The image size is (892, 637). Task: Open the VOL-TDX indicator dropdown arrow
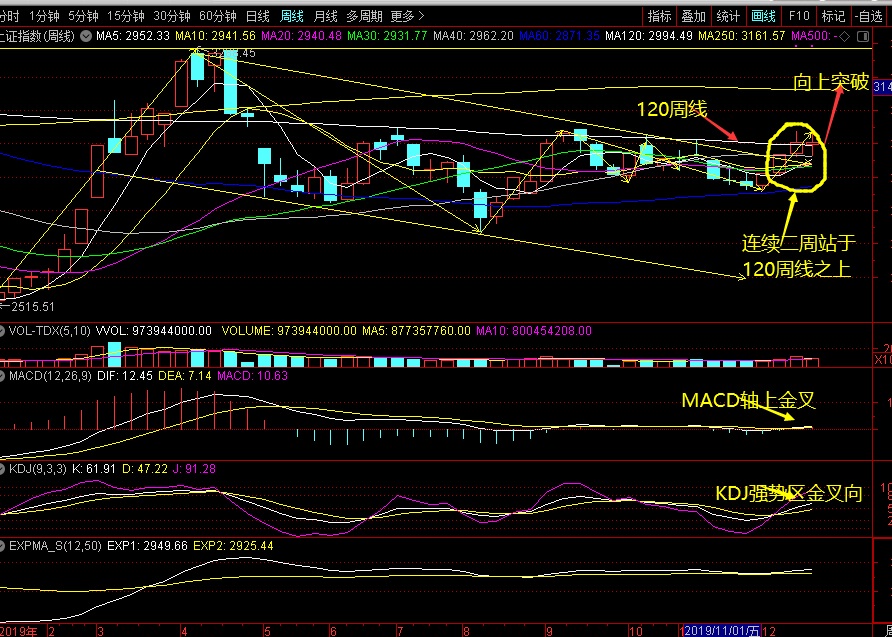point(3,330)
